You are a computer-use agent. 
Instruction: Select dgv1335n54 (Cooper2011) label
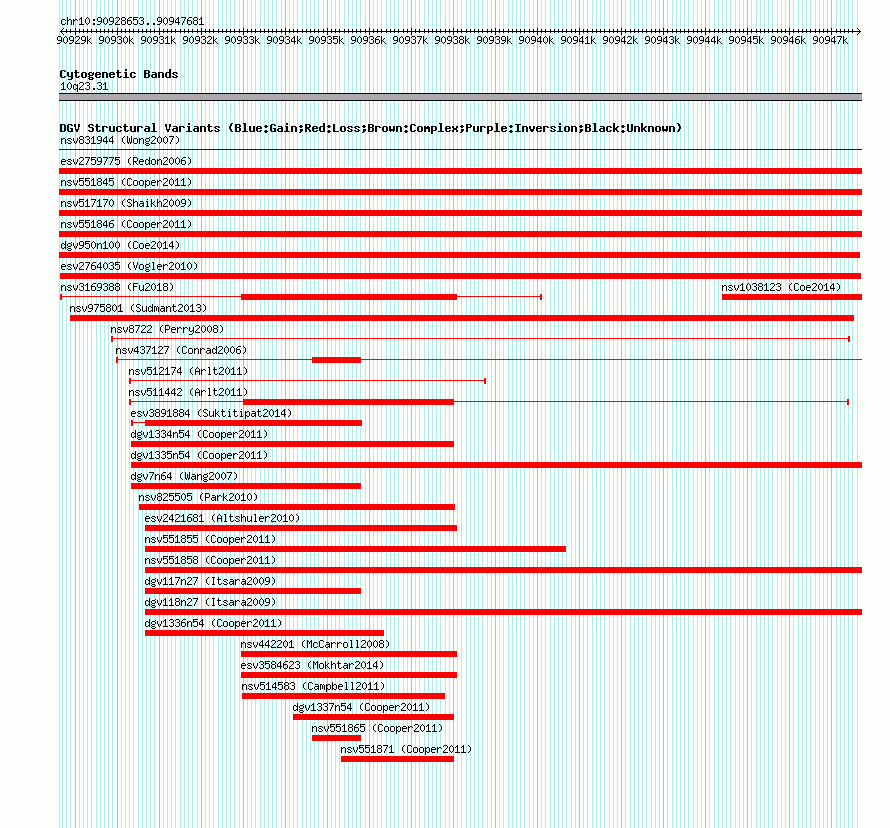click(199, 455)
